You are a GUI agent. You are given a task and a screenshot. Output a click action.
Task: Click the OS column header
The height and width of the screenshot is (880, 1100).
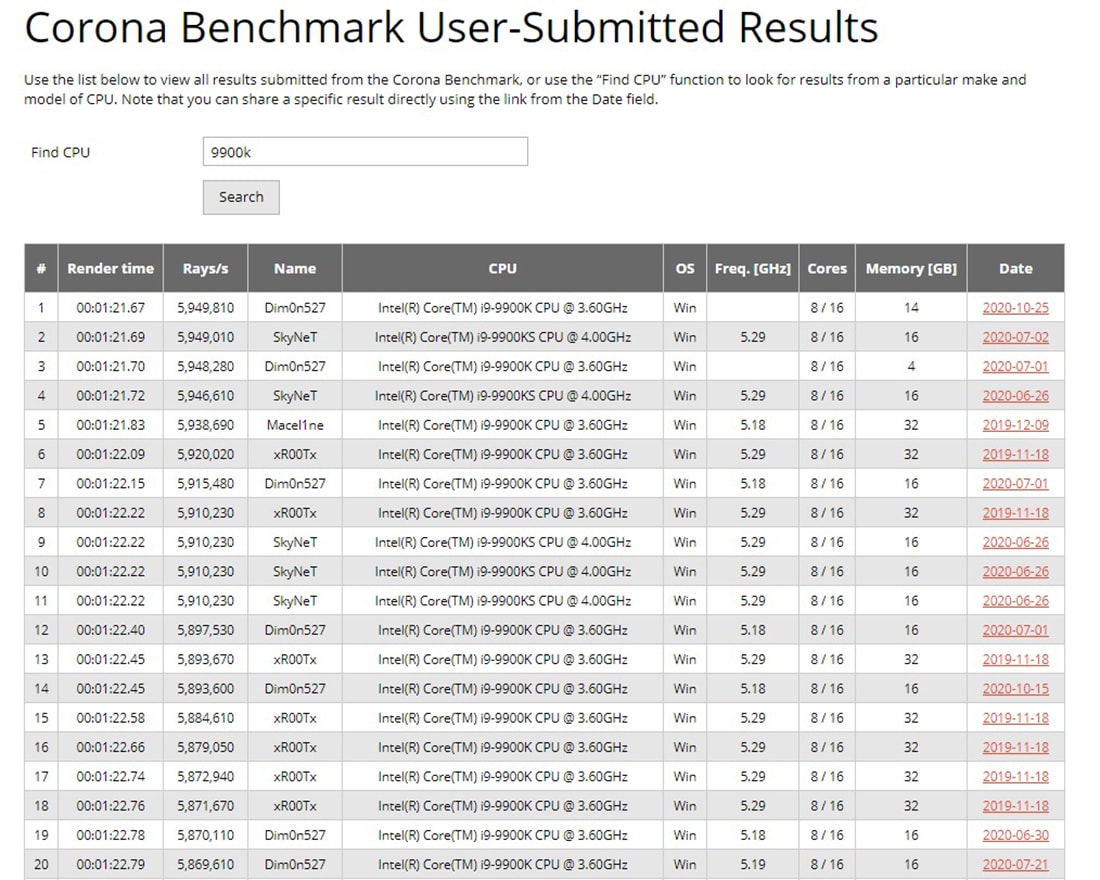tap(684, 268)
